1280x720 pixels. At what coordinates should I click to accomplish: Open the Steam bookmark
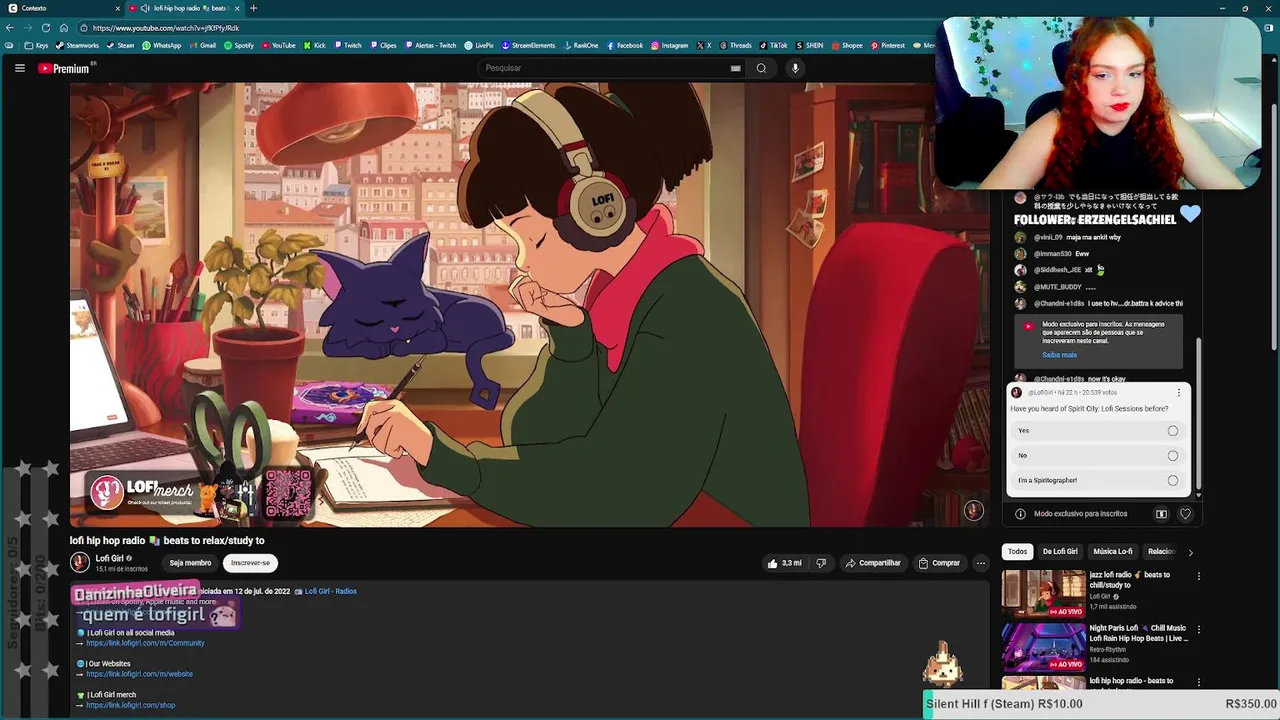[120, 45]
